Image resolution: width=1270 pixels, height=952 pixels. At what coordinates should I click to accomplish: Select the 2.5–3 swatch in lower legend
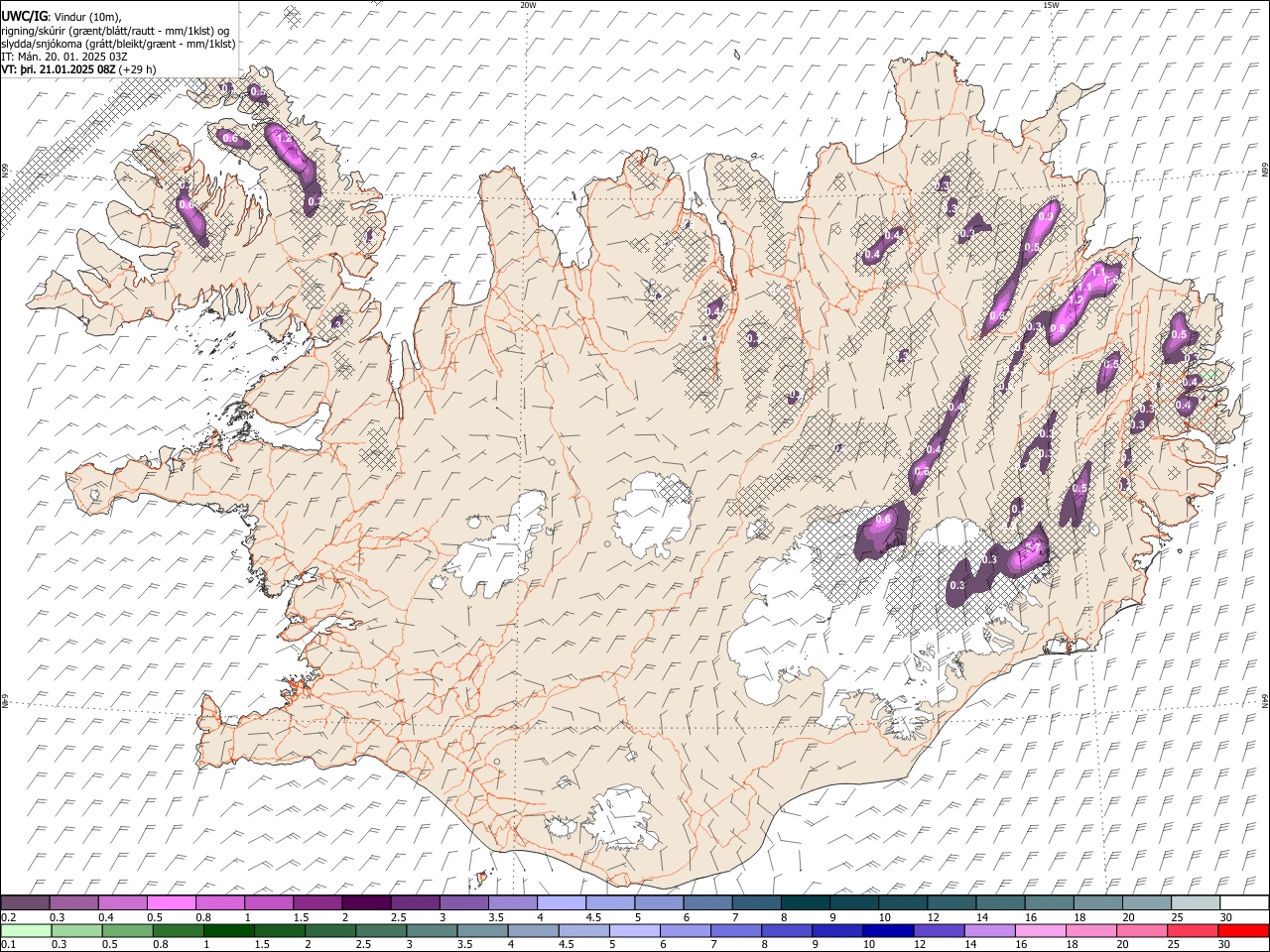point(381,930)
